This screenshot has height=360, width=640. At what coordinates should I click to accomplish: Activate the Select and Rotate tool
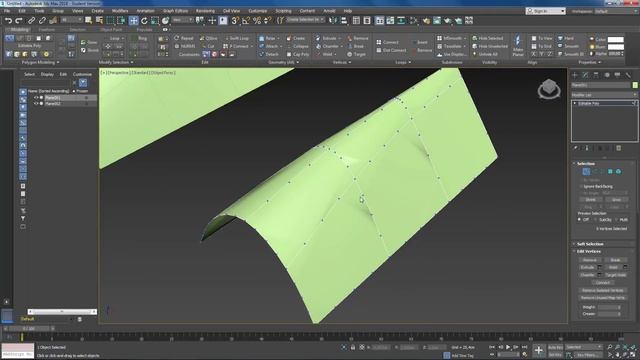(144, 20)
